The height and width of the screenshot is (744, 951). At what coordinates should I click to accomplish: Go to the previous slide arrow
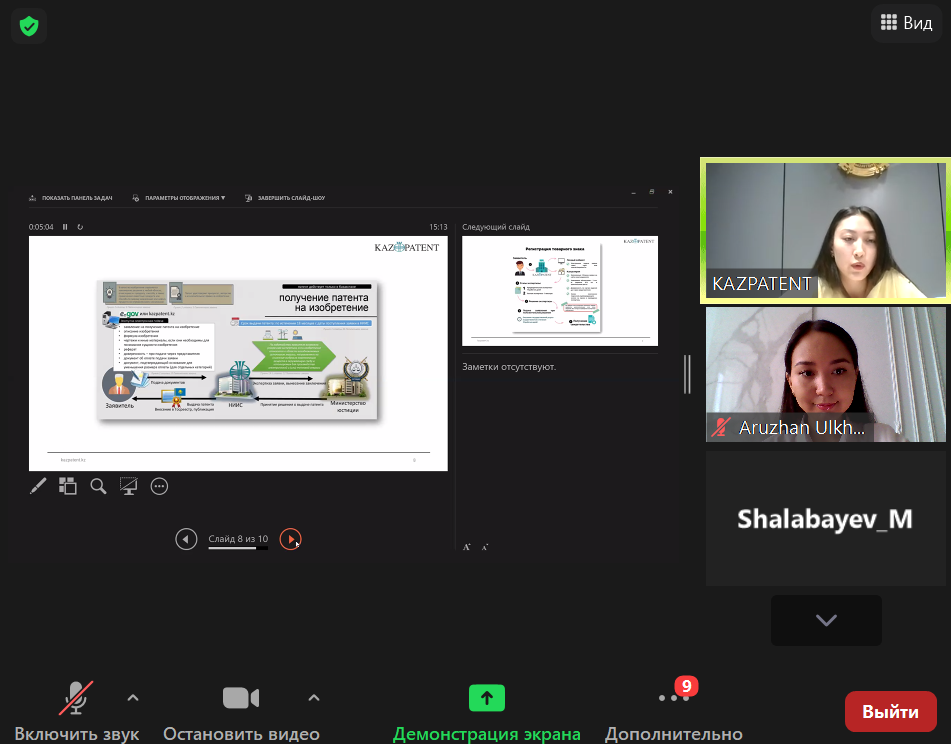point(186,539)
